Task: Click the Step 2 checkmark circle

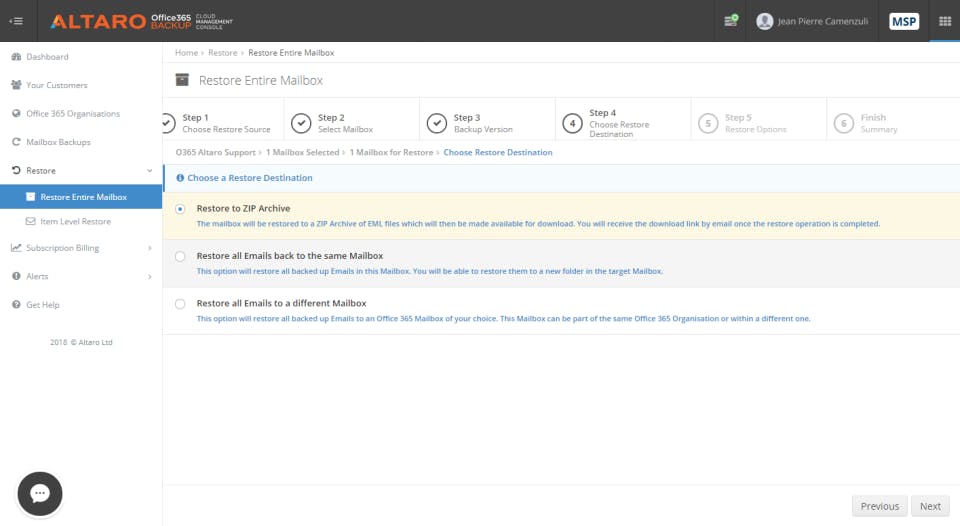Action: point(301,123)
